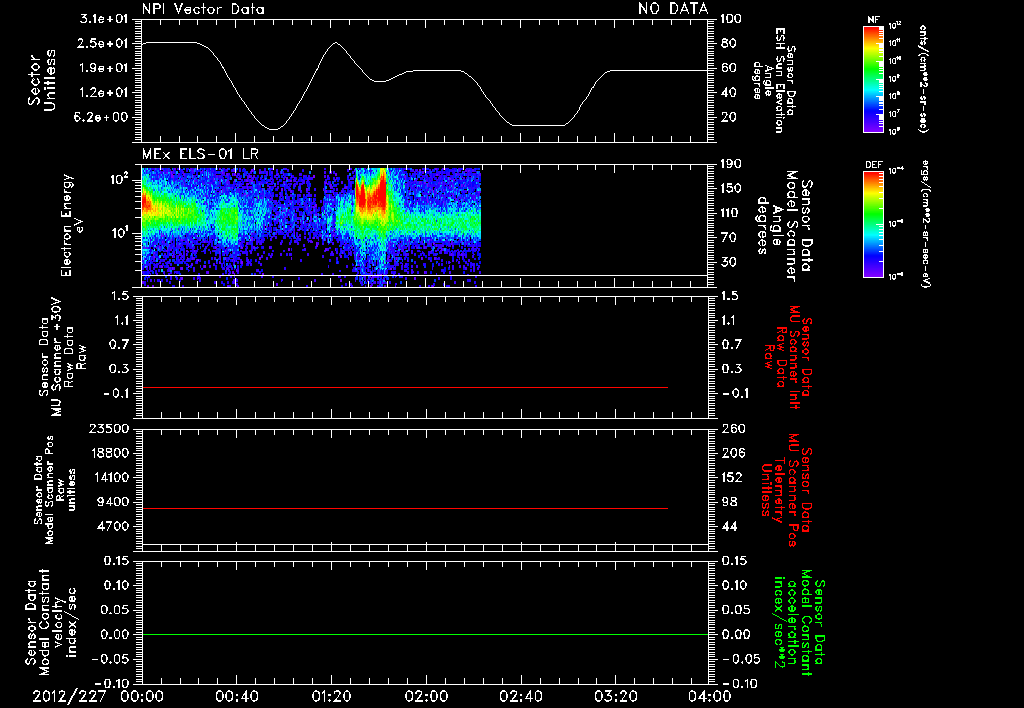Image resolution: width=1024 pixels, height=708 pixels.
Task: Click the '206' telemetry axis value
Action: click(731, 453)
